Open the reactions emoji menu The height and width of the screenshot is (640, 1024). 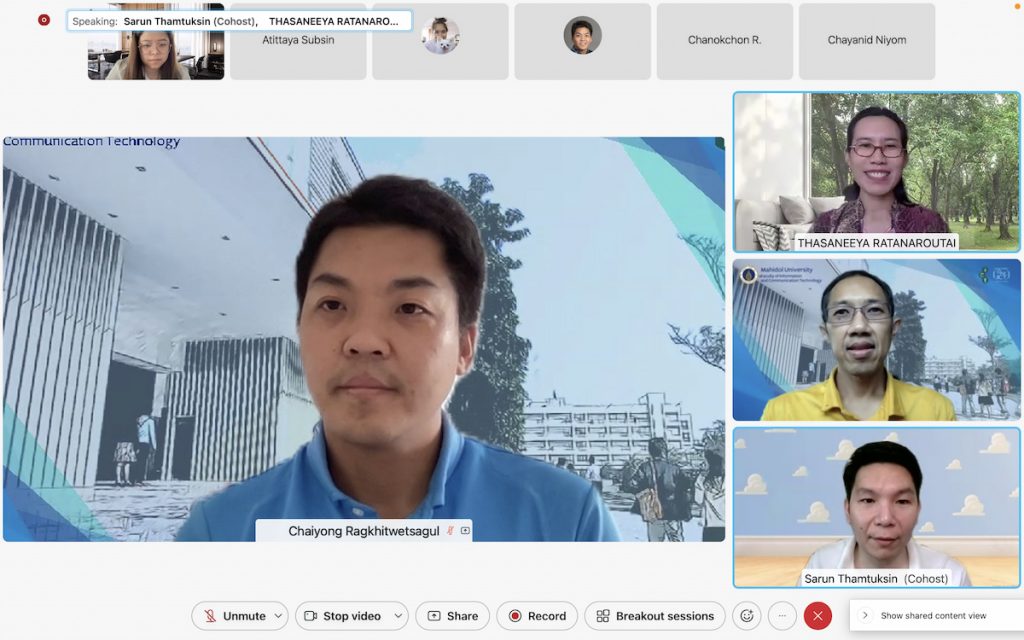[745, 616]
